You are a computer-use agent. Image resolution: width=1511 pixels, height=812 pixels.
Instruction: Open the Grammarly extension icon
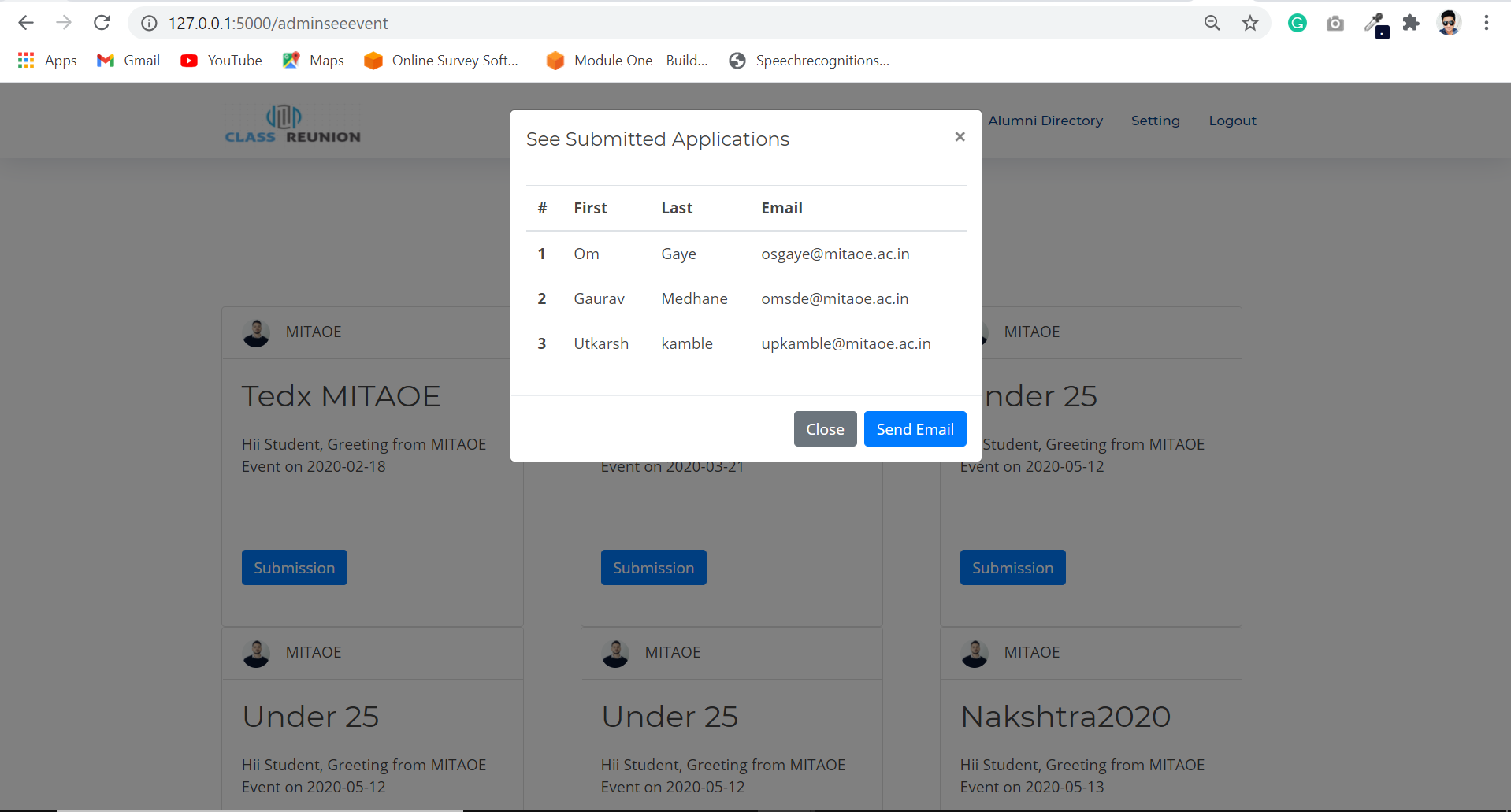click(x=1298, y=23)
